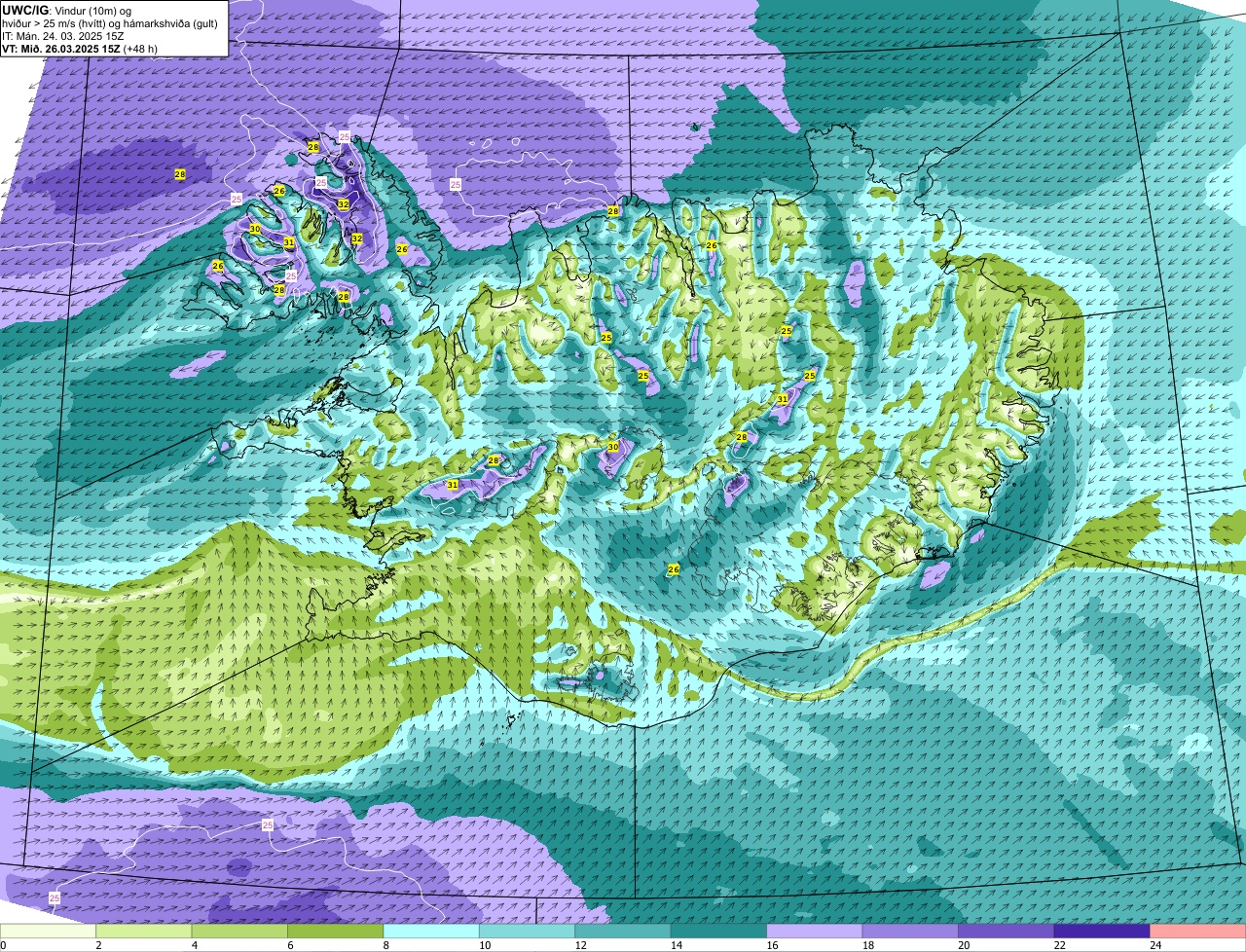The height and width of the screenshot is (952, 1246).
Task: Click the 4–6 m/s green legend swatch
Action: click(240, 932)
